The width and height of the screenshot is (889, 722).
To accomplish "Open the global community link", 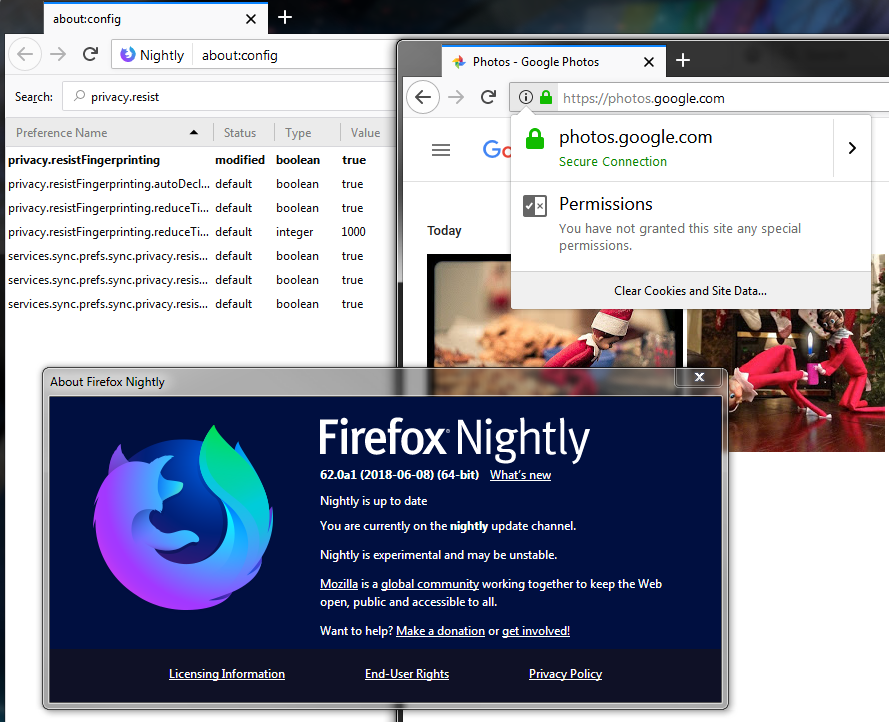I will [x=430, y=584].
